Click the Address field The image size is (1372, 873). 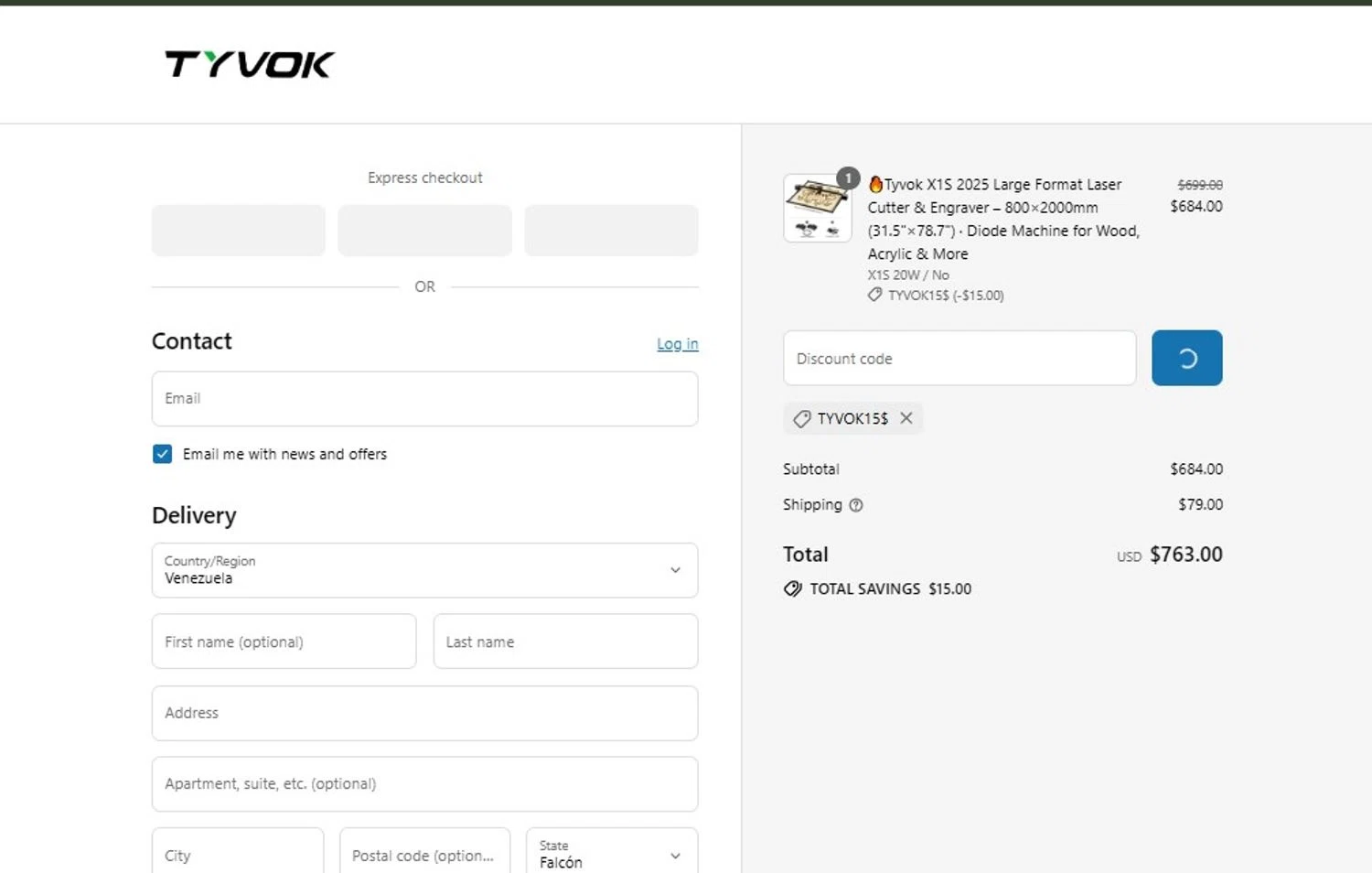point(424,713)
